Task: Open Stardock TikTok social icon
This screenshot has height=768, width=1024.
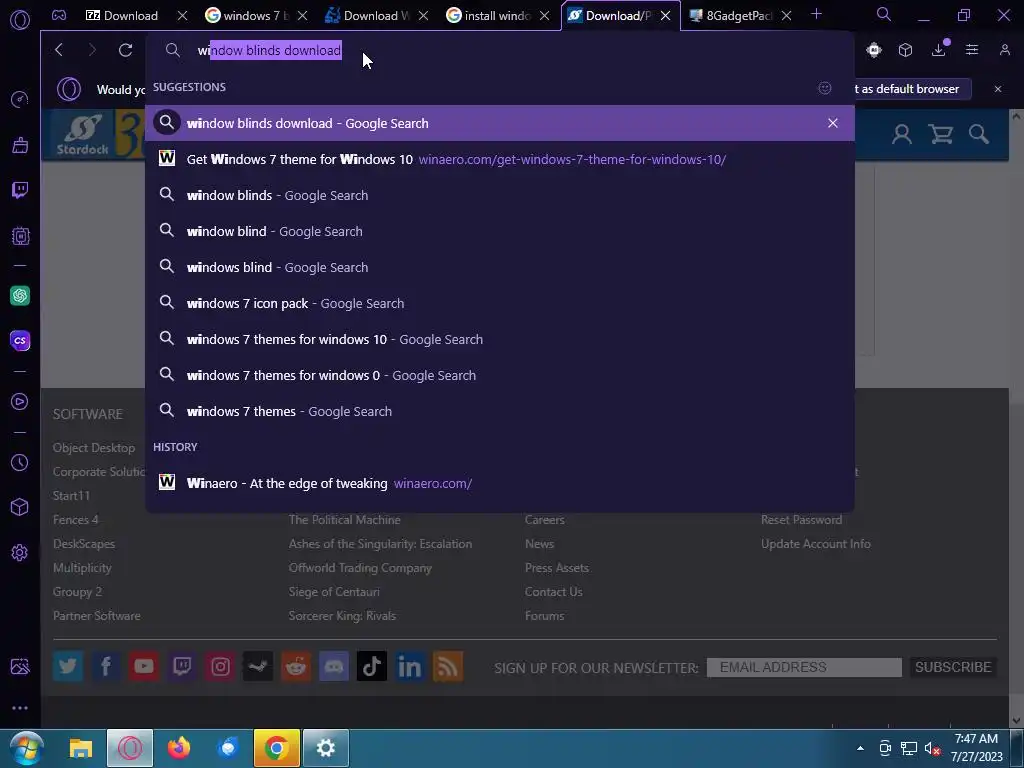Action: 372,667
